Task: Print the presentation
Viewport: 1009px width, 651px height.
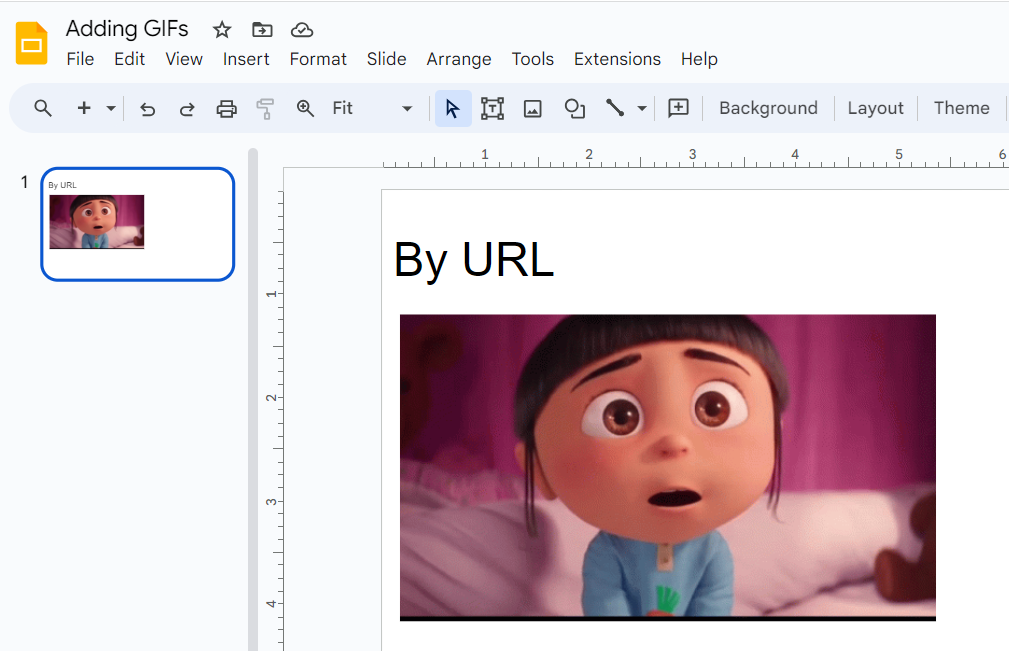Action: point(226,109)
